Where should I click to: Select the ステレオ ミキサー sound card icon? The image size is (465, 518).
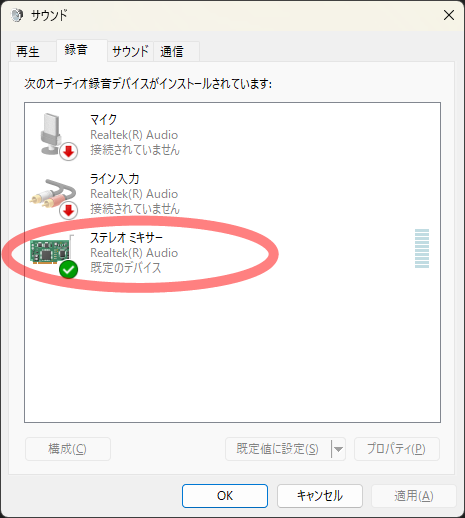coord(52,252)
